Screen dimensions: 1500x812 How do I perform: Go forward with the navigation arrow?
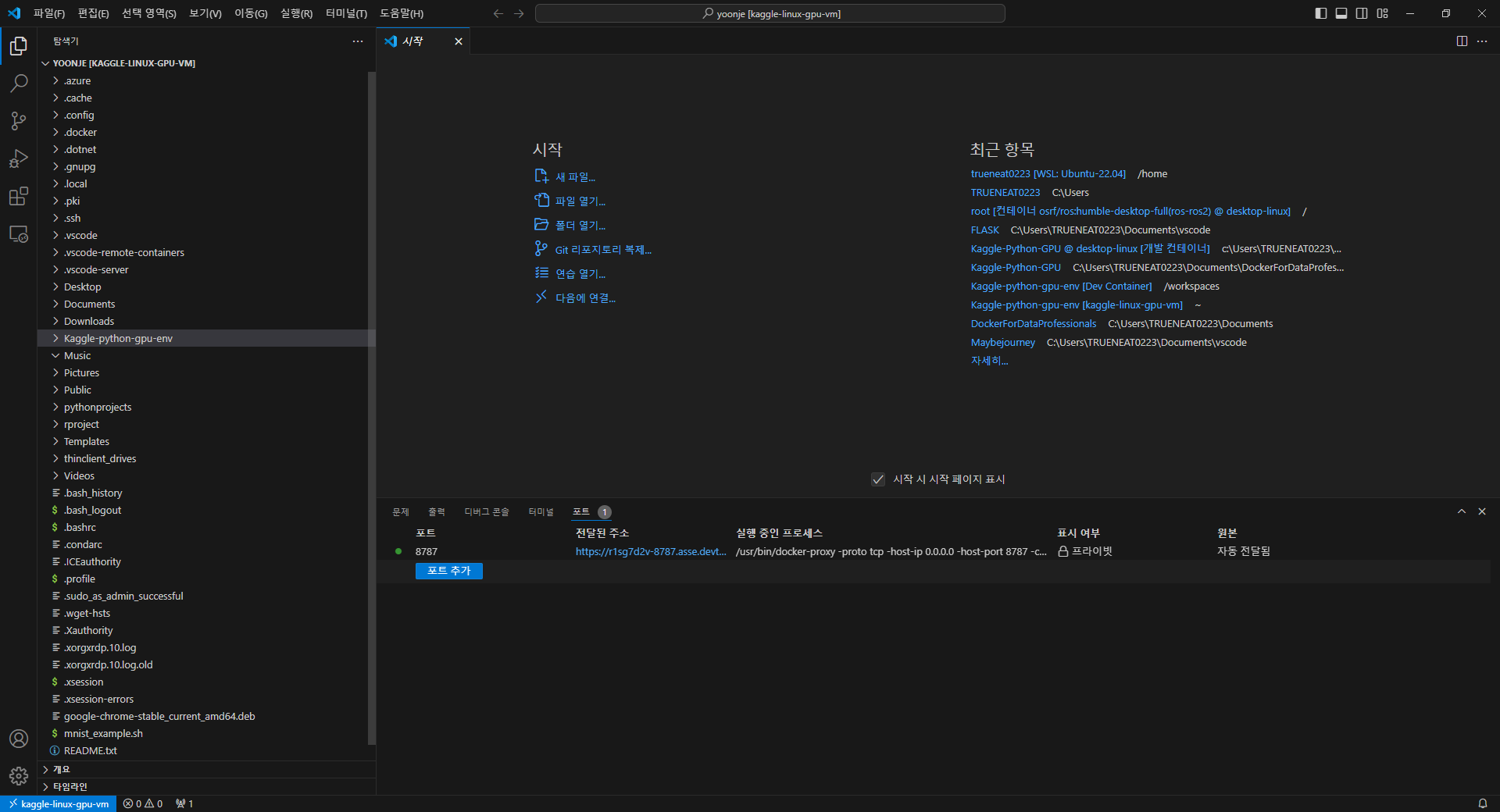(519, 13)
